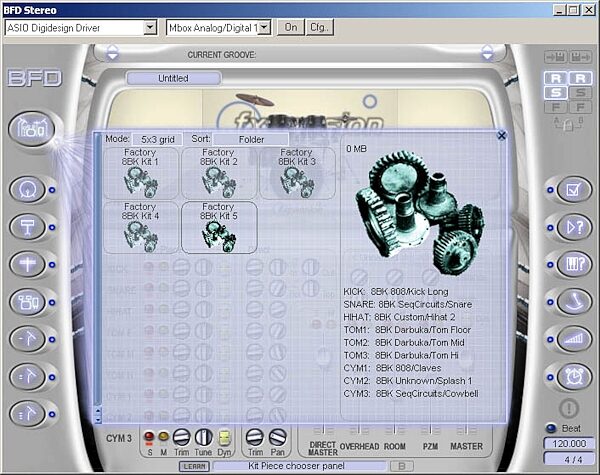The image size is (600, 475).
Task: Mute CYM 3 with the yellow M light
Action: click(x=163, y=436)
